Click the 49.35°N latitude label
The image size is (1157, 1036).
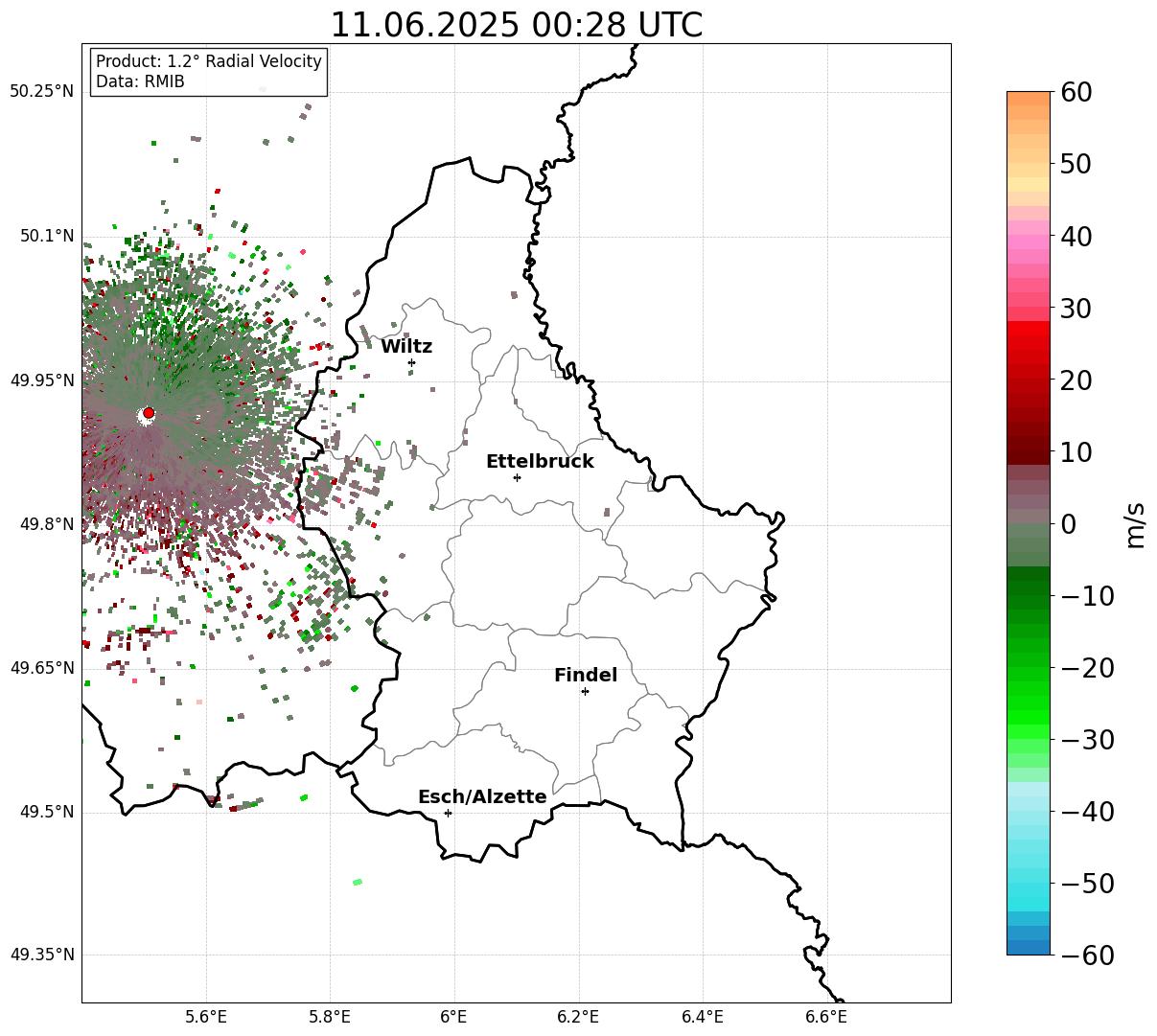42,955
